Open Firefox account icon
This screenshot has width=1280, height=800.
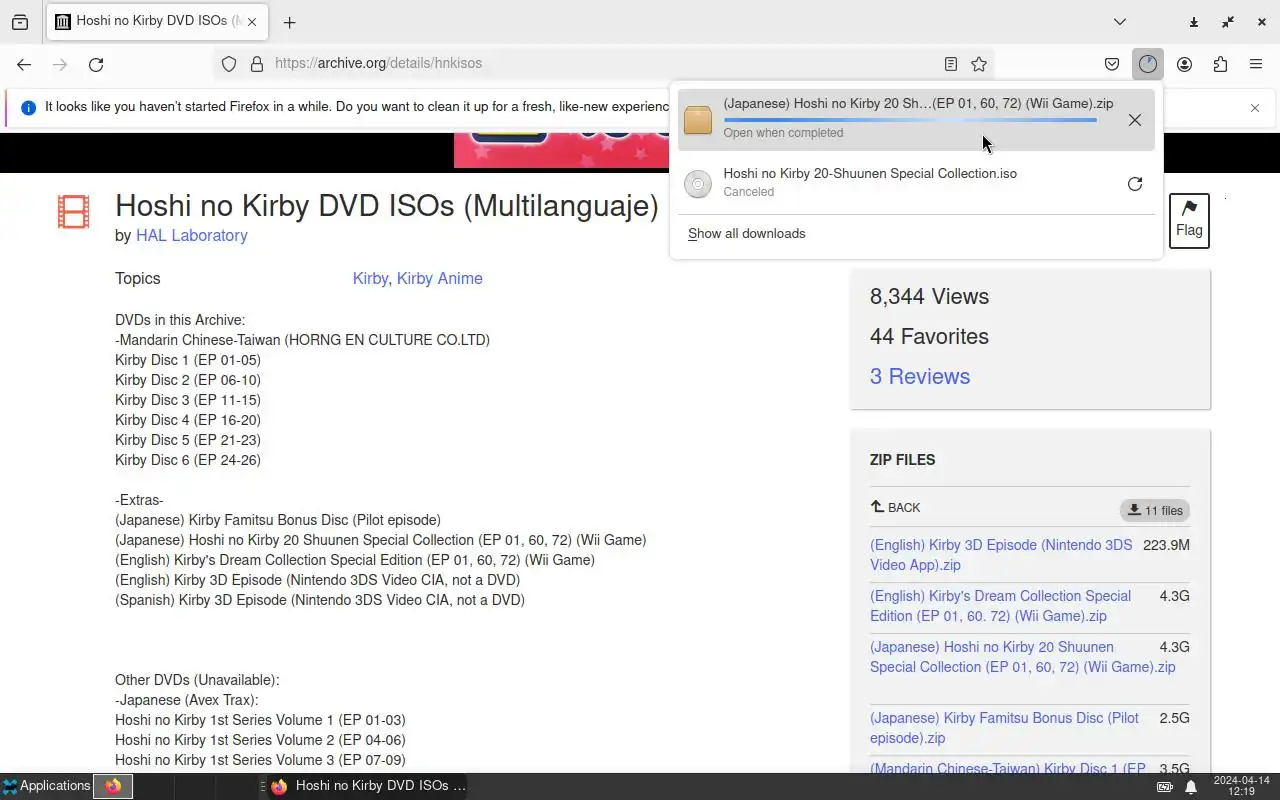click(x=1184, y=64)
